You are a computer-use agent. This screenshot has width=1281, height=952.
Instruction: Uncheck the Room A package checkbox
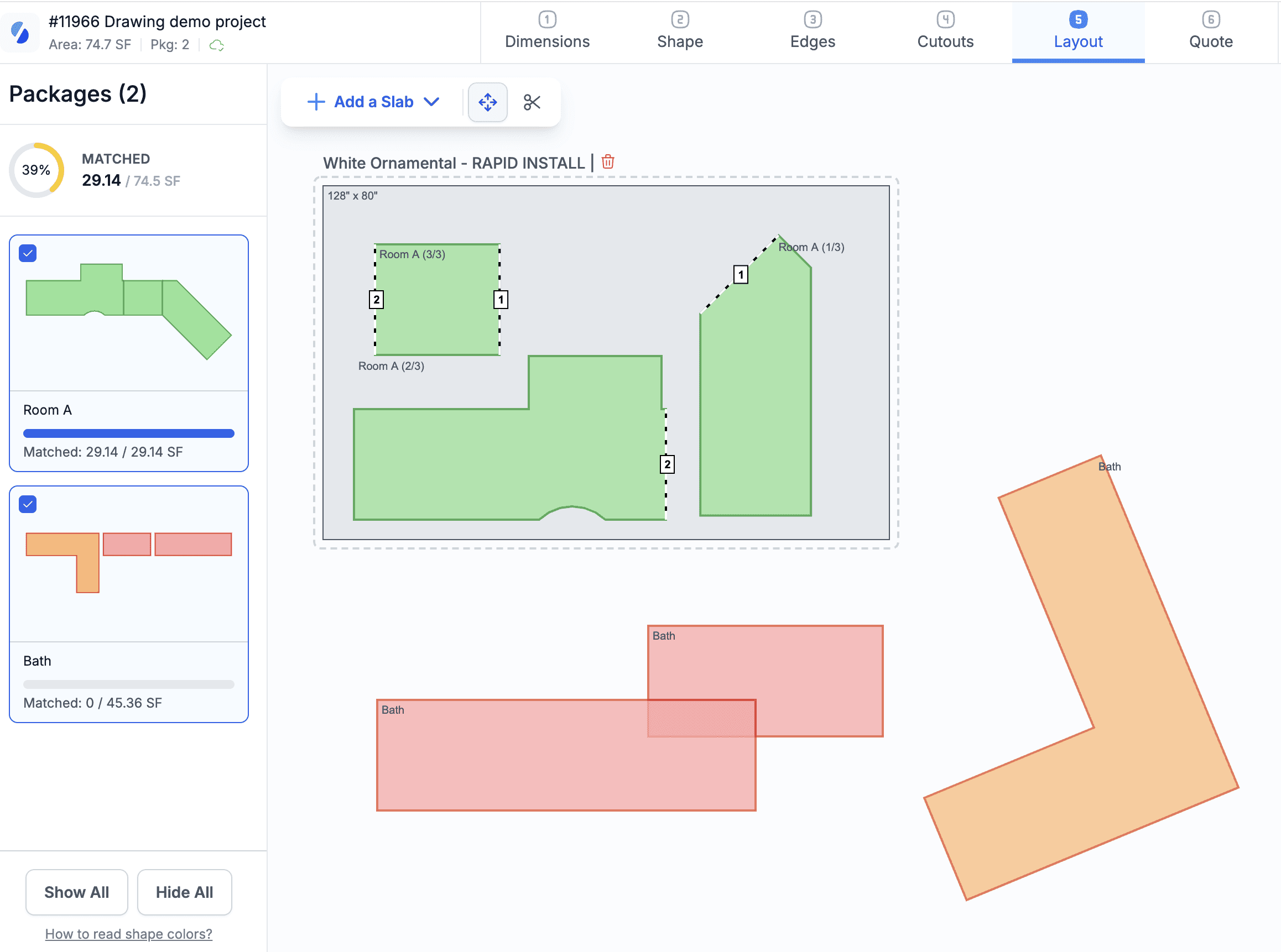click(28, 253)
